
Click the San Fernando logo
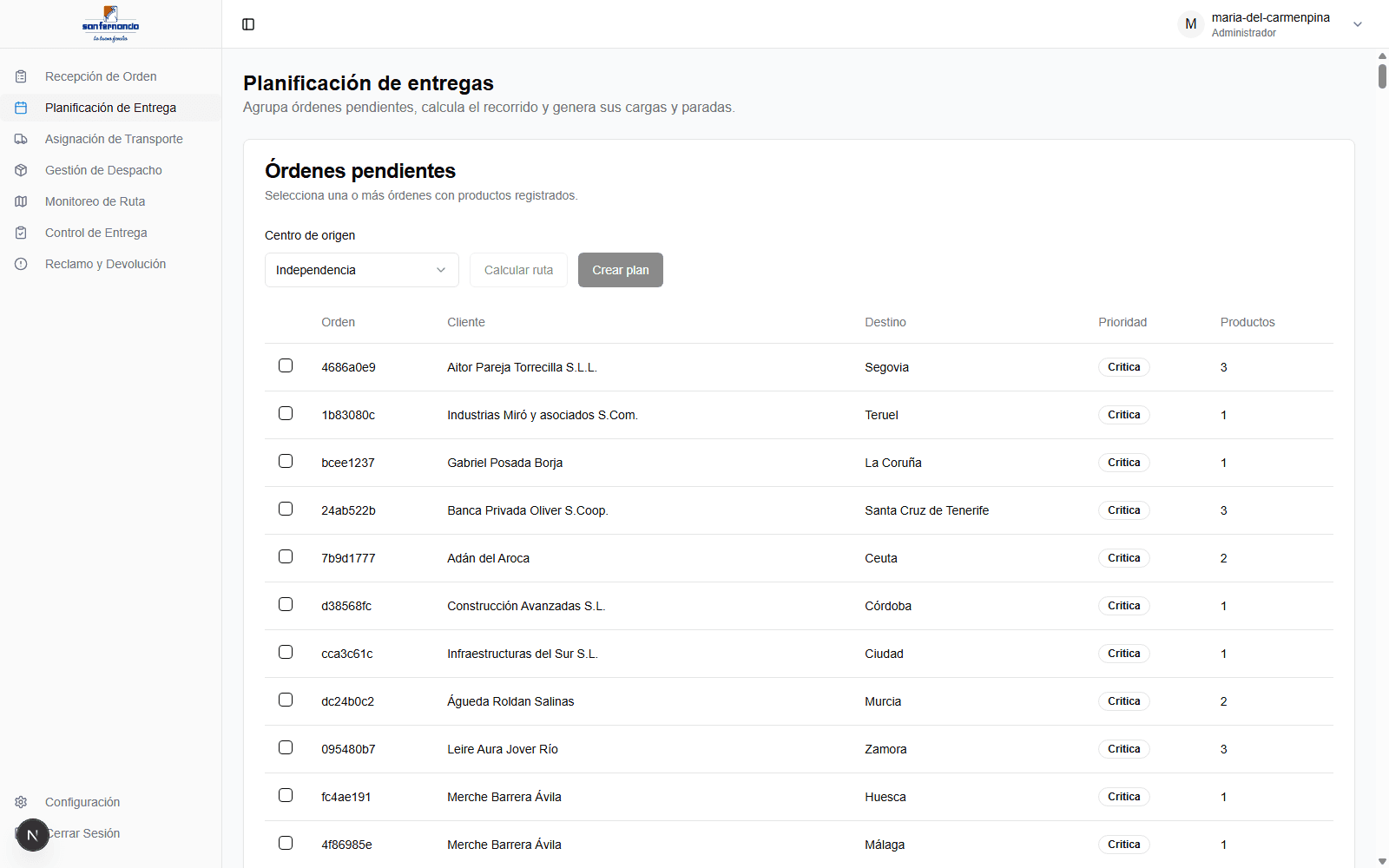(110, 24)
